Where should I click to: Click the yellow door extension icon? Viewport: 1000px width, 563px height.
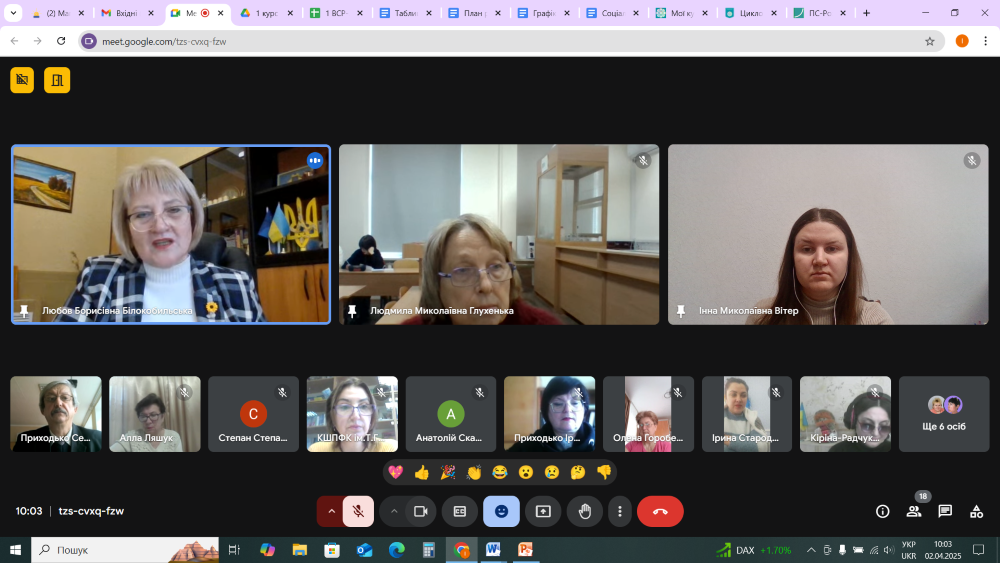[x=57, y=80]
